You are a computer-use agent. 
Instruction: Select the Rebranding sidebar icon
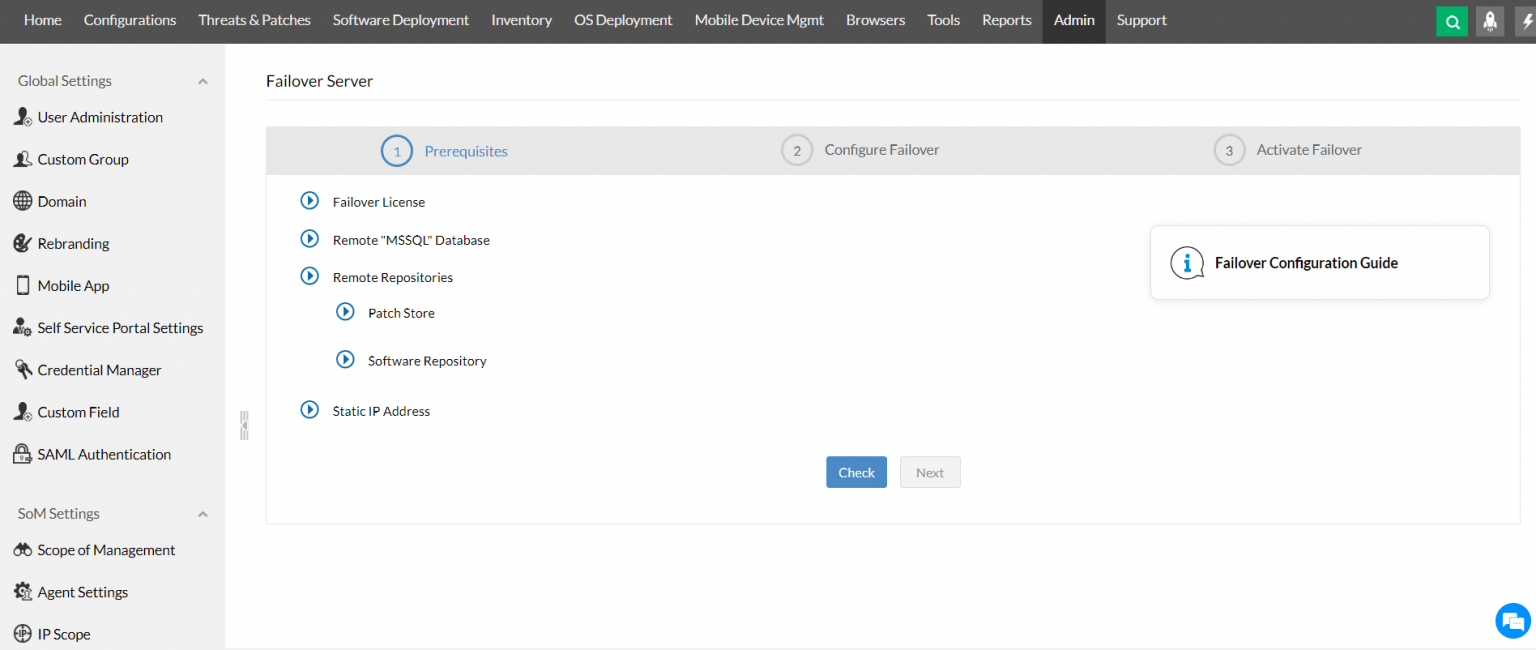(x=22, y=243)
